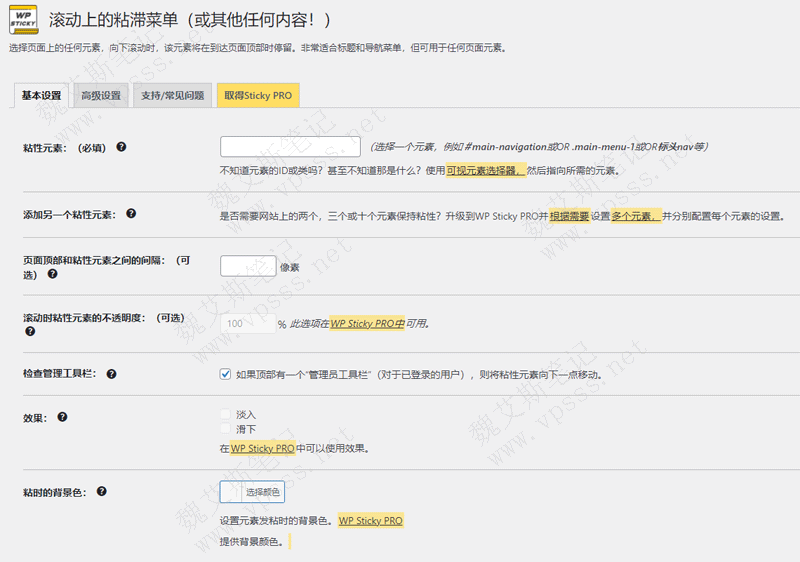Screen dimensions: 800x562
Task: Open the 可视元素选择器 link
Action: coord(486,170)
